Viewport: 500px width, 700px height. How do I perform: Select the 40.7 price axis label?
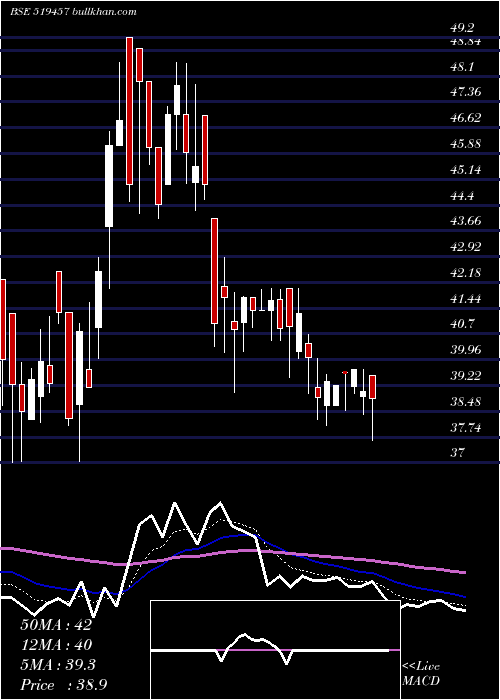462,324
